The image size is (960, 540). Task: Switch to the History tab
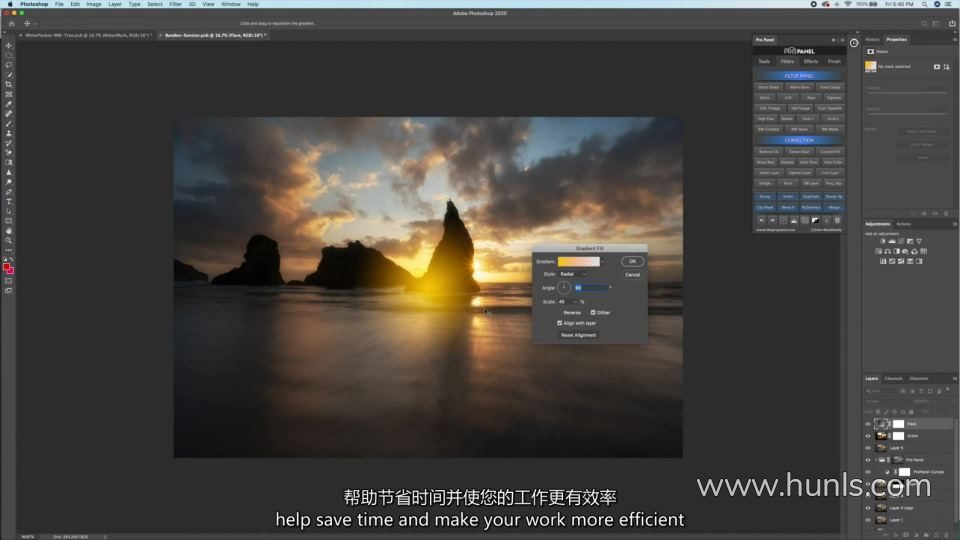872,39
